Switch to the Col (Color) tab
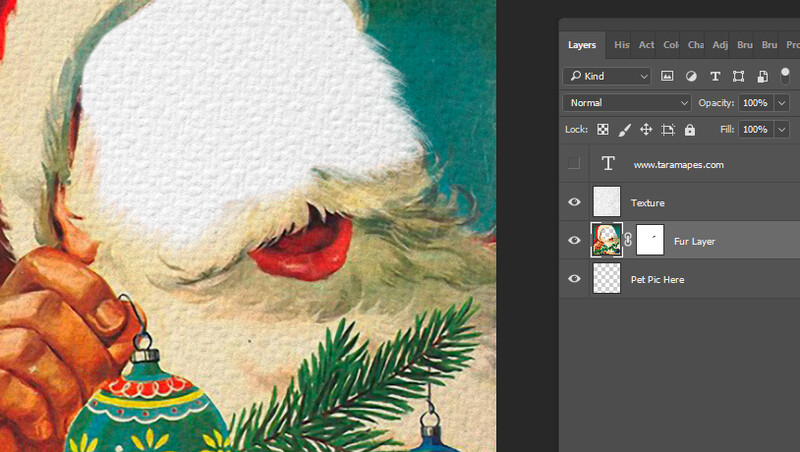Viewport: 800px width, 452px height. click(671, 45)
